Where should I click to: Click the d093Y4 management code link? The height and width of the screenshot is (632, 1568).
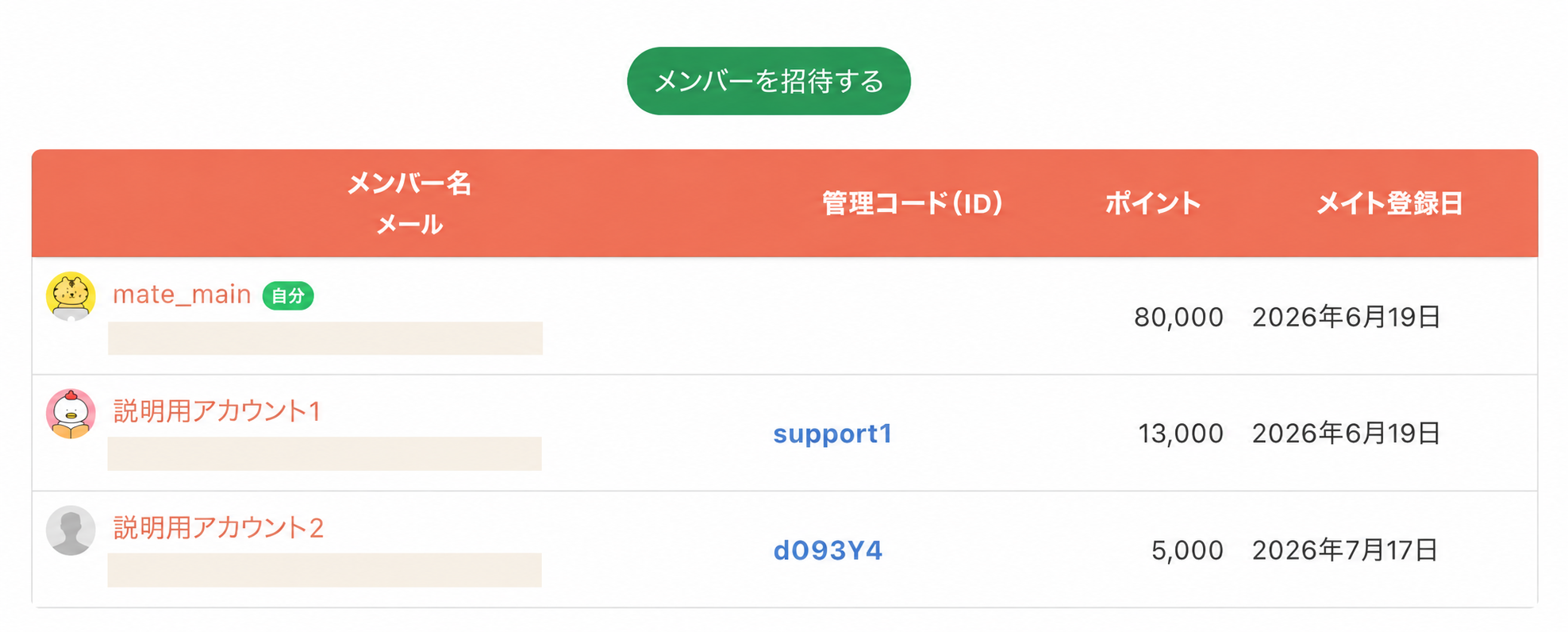click(x=828, y=550)
